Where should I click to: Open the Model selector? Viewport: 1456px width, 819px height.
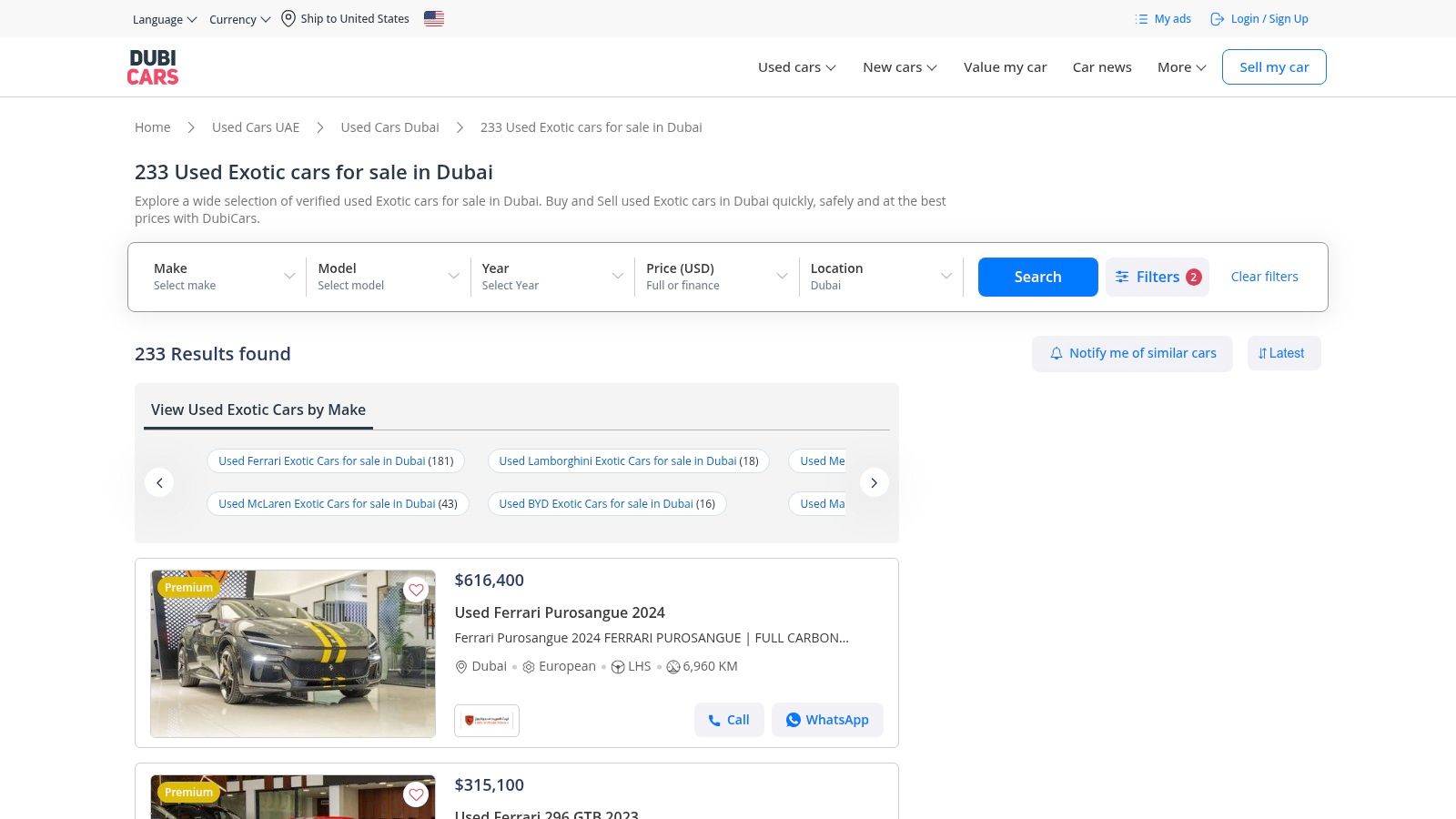pos(389,277)
